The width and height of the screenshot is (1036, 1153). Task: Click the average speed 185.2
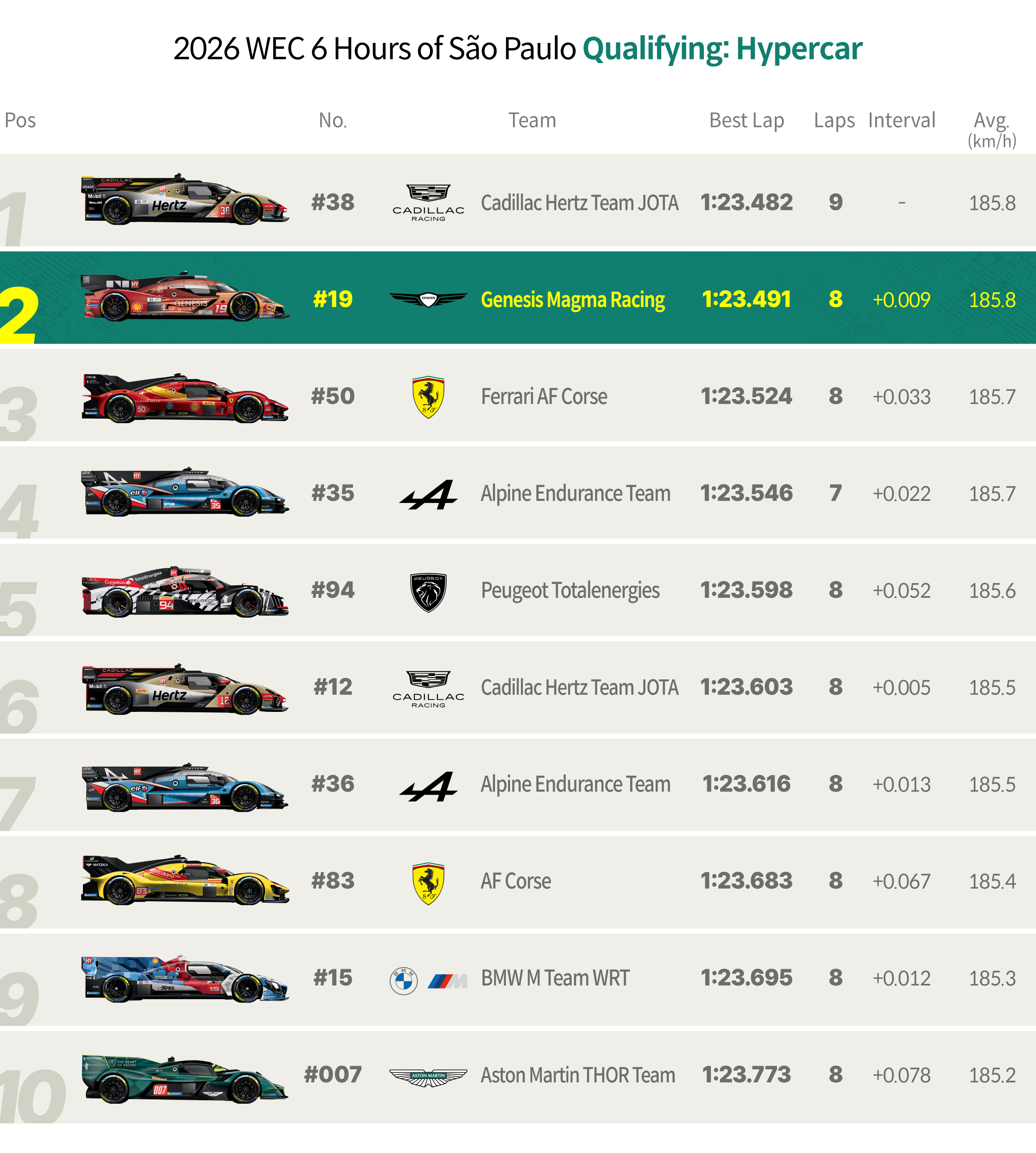992,1076
